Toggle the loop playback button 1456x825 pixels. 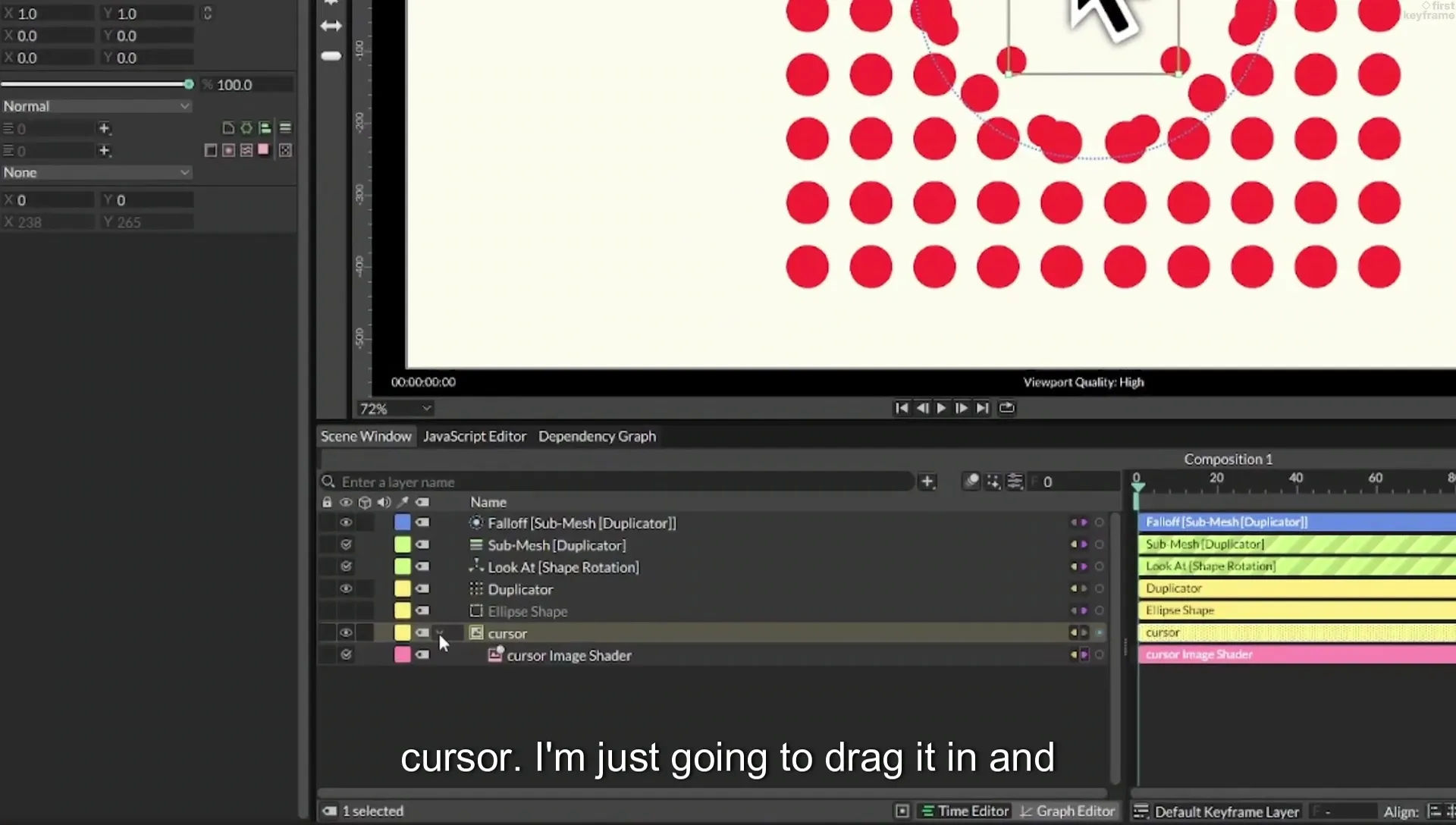point(1006,408)
